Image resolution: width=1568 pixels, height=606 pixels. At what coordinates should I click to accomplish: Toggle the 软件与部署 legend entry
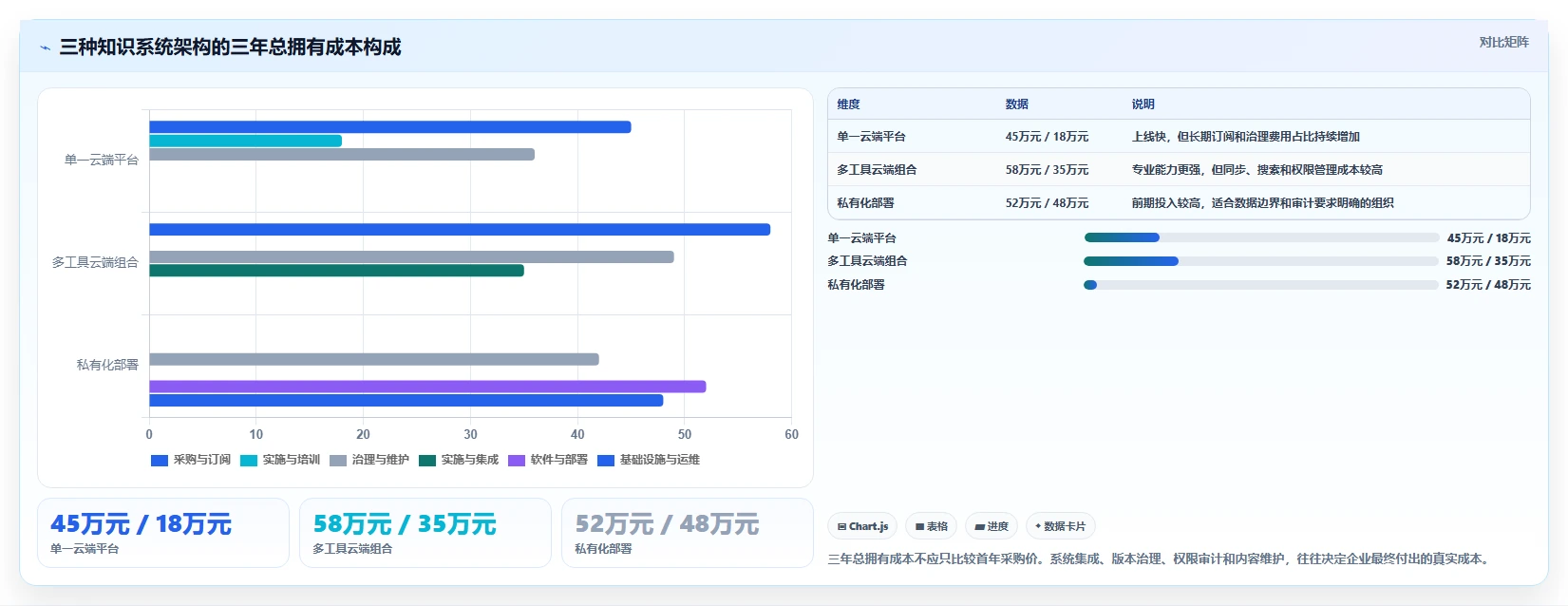548,460
